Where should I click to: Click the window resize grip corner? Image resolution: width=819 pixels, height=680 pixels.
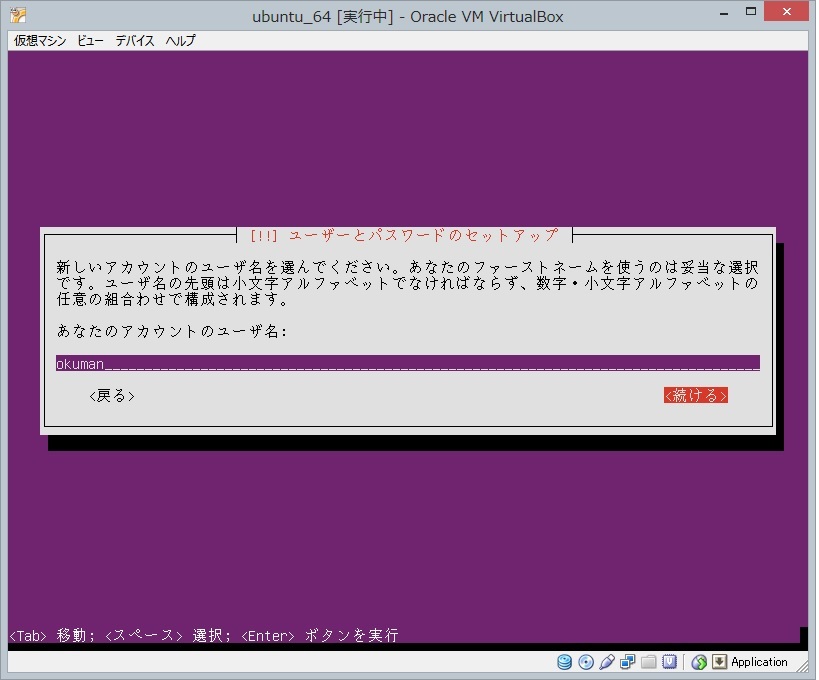tap(800, 664)
